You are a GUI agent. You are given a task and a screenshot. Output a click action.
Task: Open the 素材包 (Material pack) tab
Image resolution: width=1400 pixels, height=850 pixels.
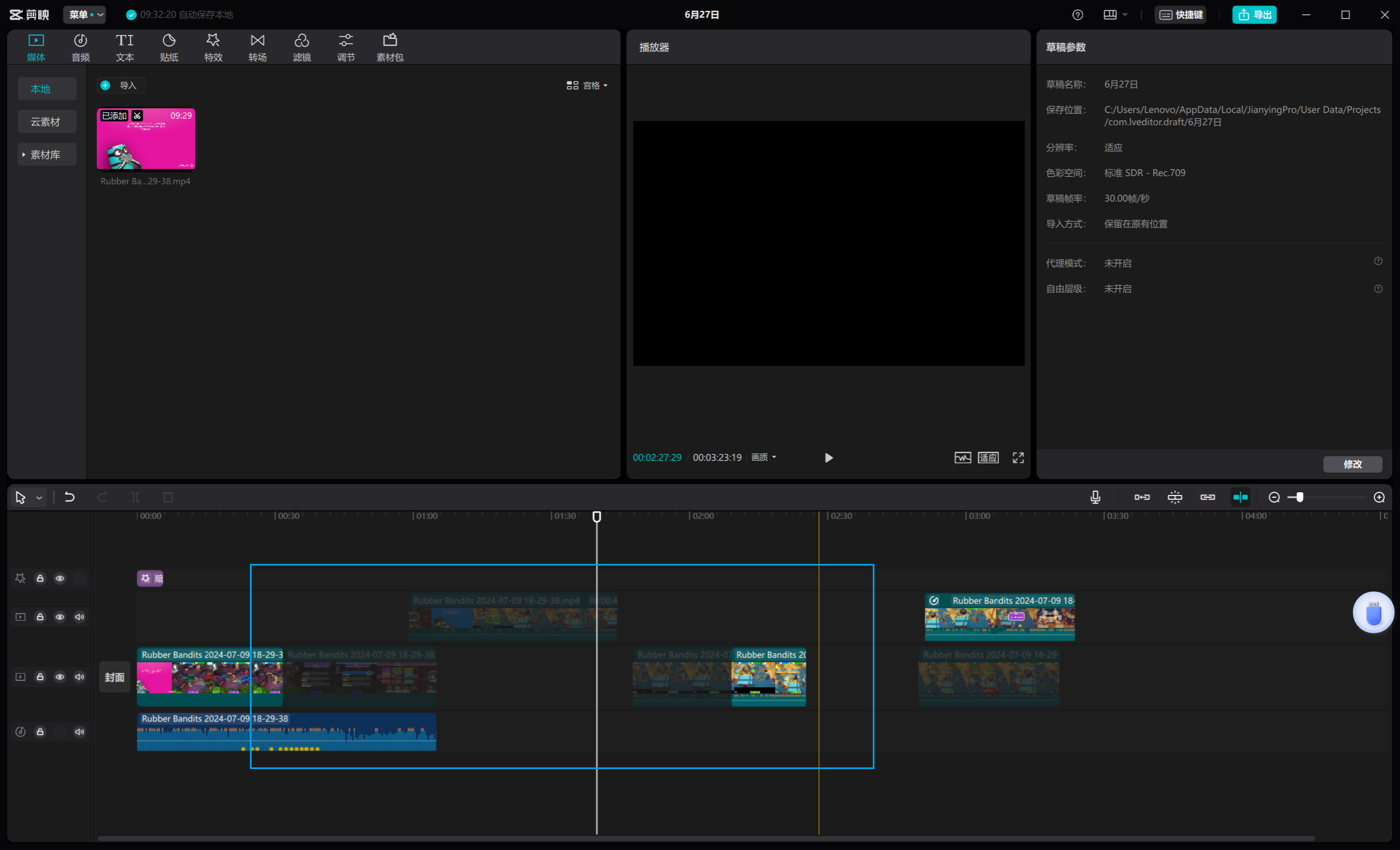[390, 47]
